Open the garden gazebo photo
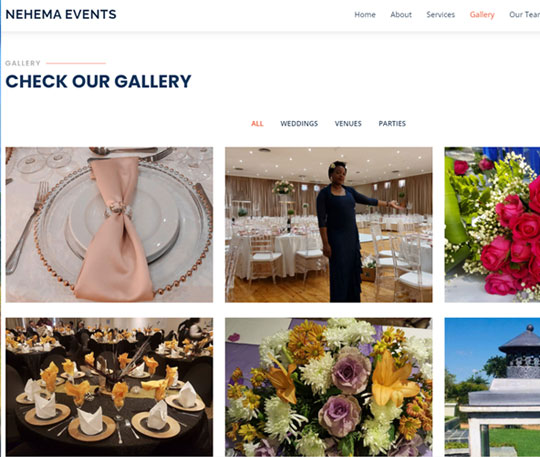The width and height of the screenshot is (540, 457). click(492, 387)
